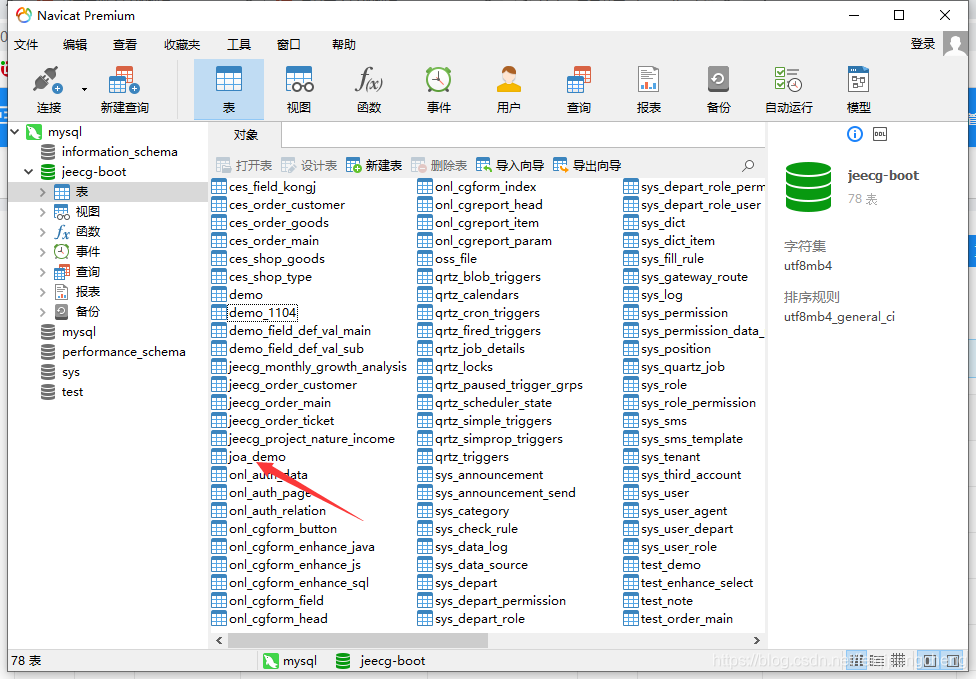
Task: Click the 导出向导 button
Action: coord(587,166)
